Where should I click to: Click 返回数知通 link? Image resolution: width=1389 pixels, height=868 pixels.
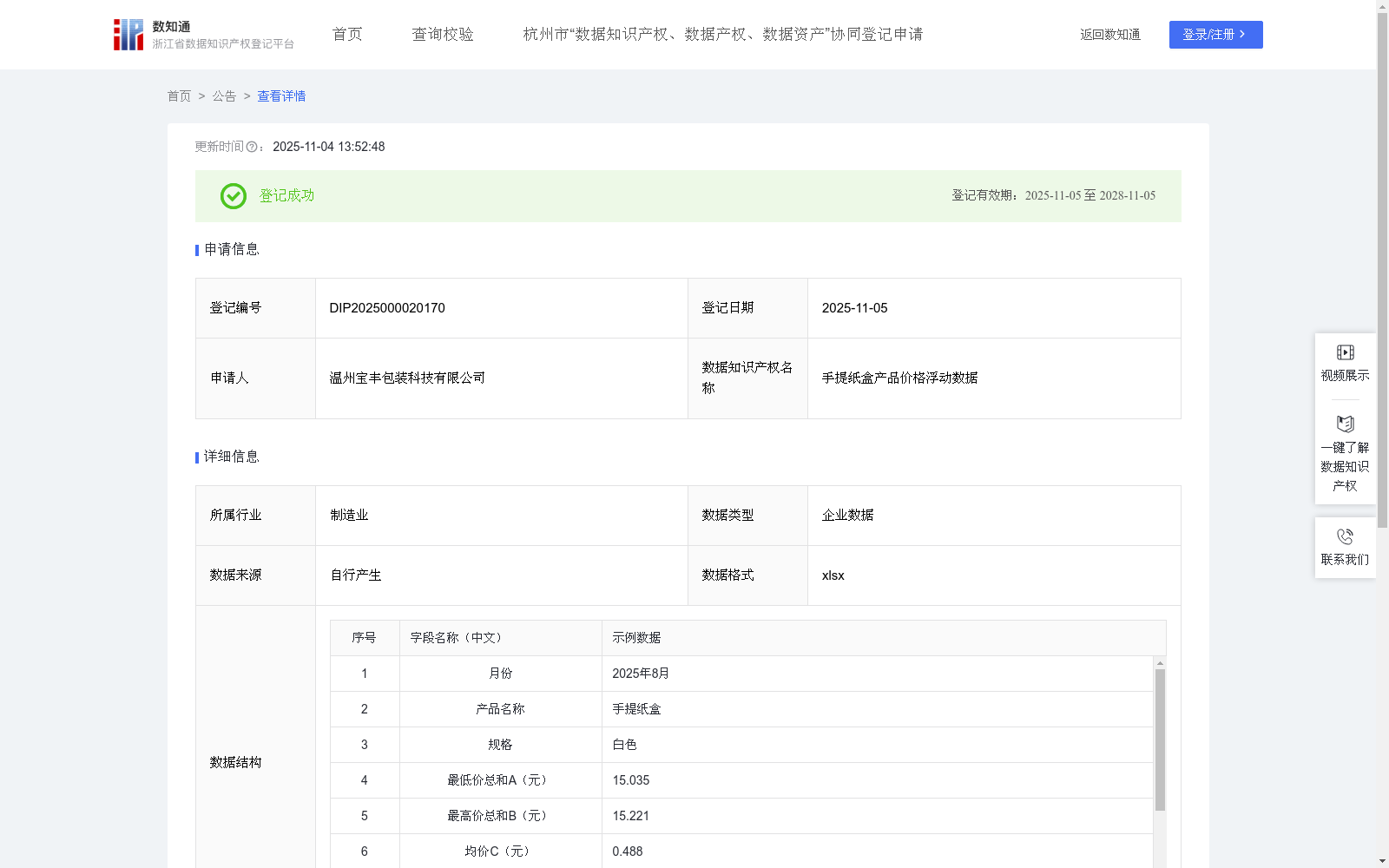tap(1110, 35)
